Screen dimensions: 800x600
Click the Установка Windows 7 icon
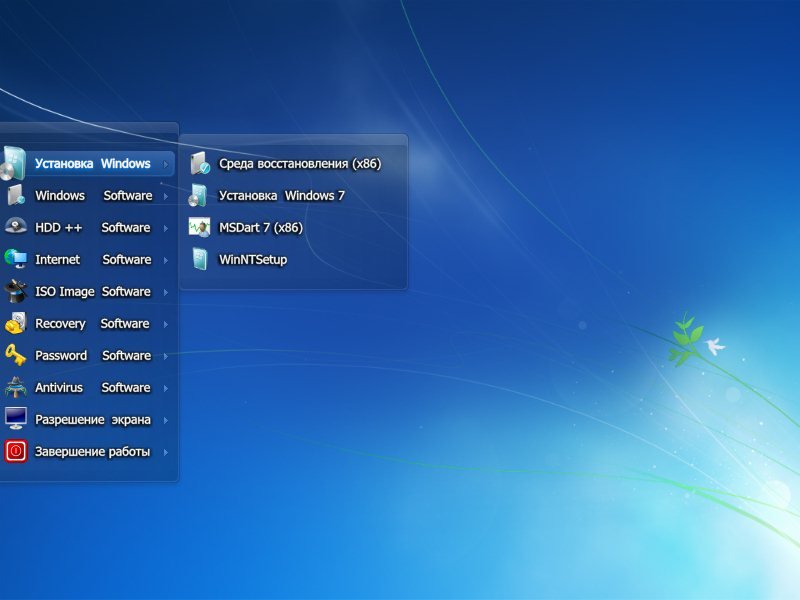pos(198,195)
